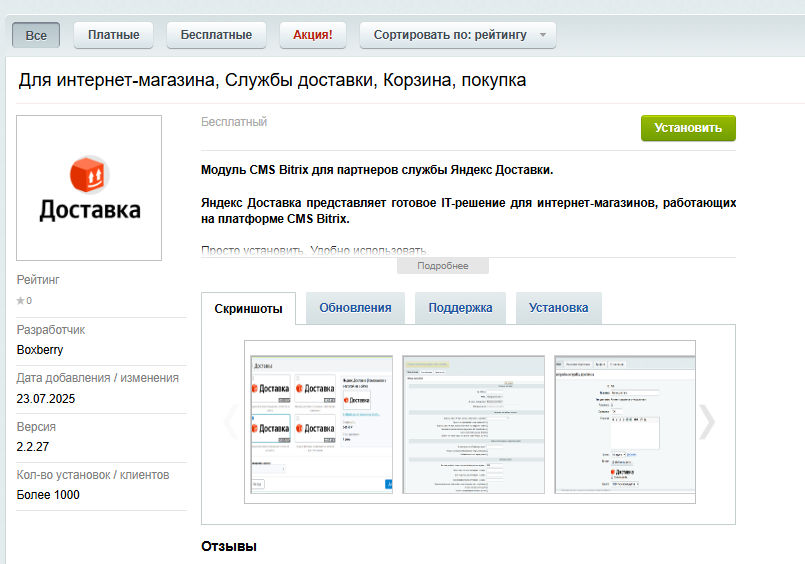Open the middle settings form screenshot thumbnail

point(473,424)
